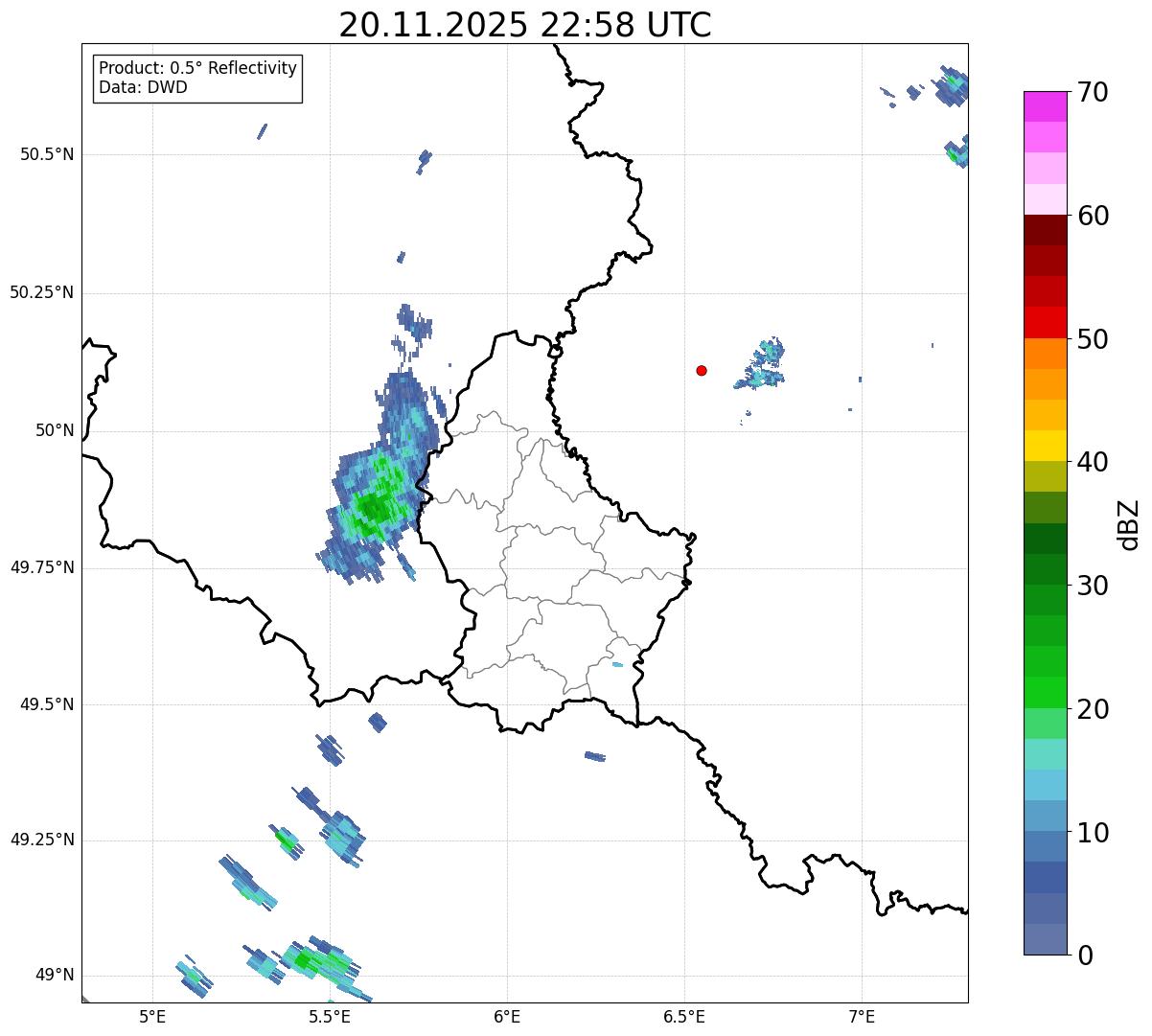Screen dimensions: 1152x1036
Task: Click the title '20.11.2025 22:58 UTC'
Action: 525,25
